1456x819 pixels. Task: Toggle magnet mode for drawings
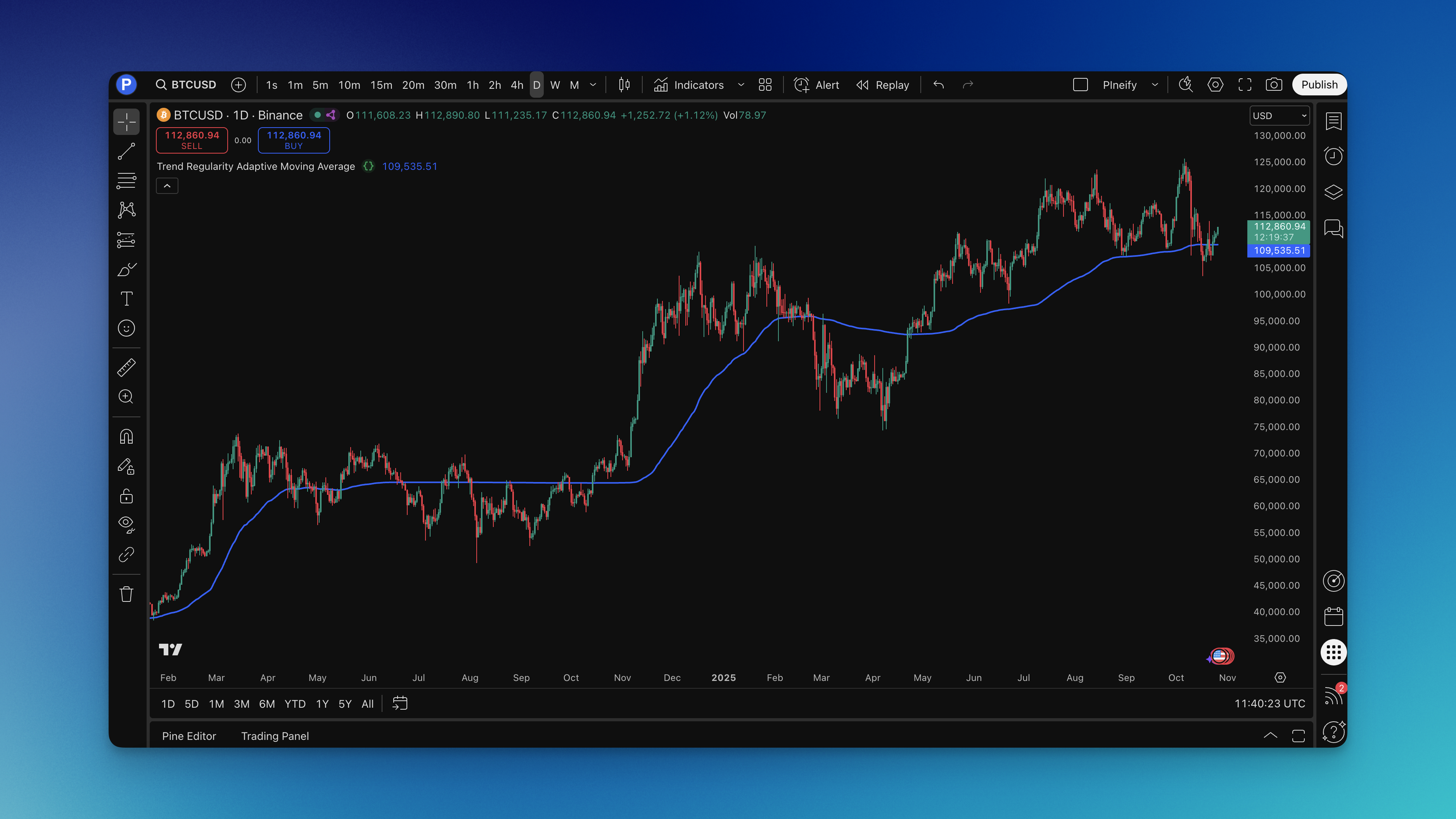(126, 437)
